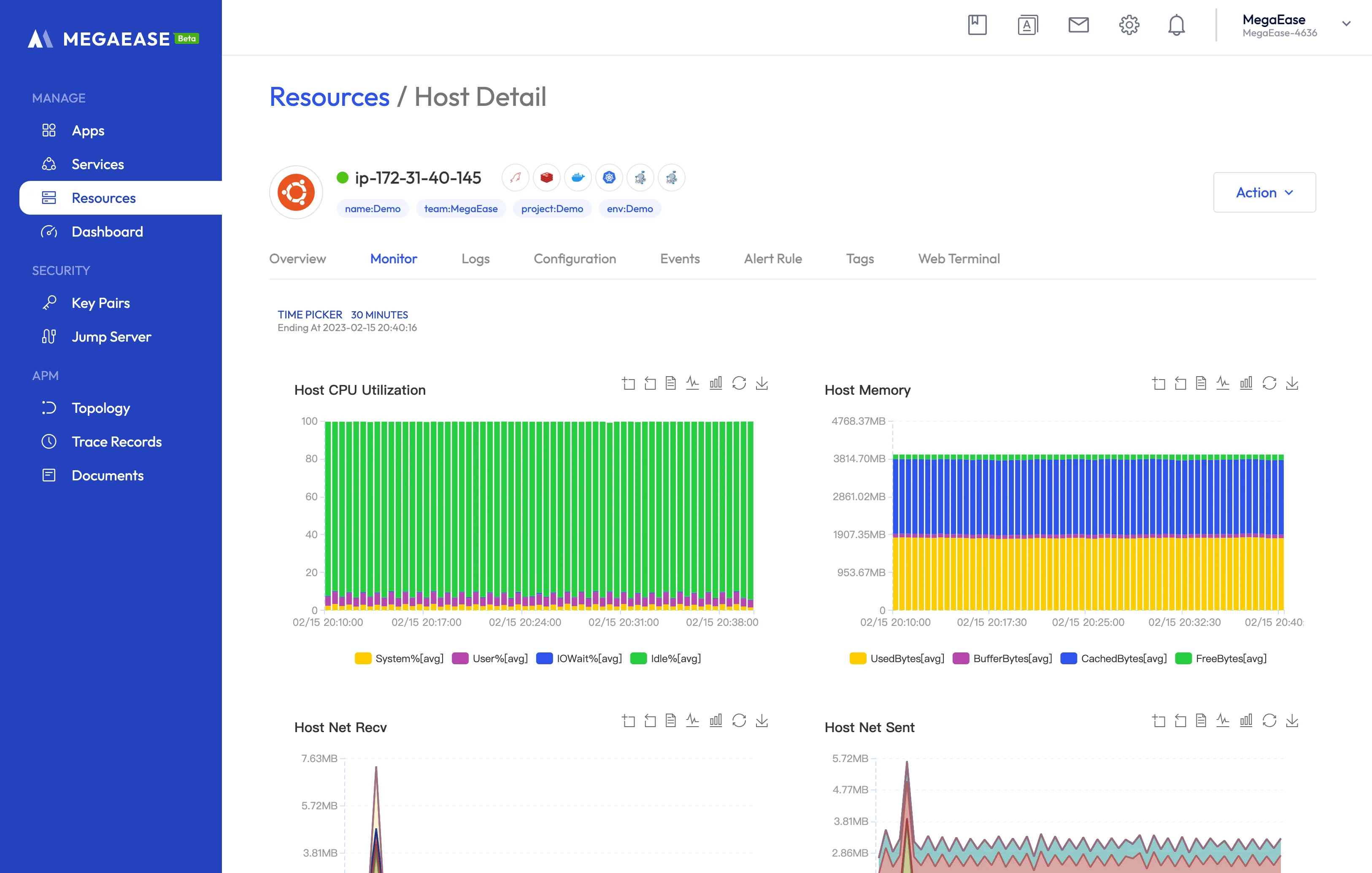Toggle UsedBytes[avg] series in Memory legend

tap(897, 658)
